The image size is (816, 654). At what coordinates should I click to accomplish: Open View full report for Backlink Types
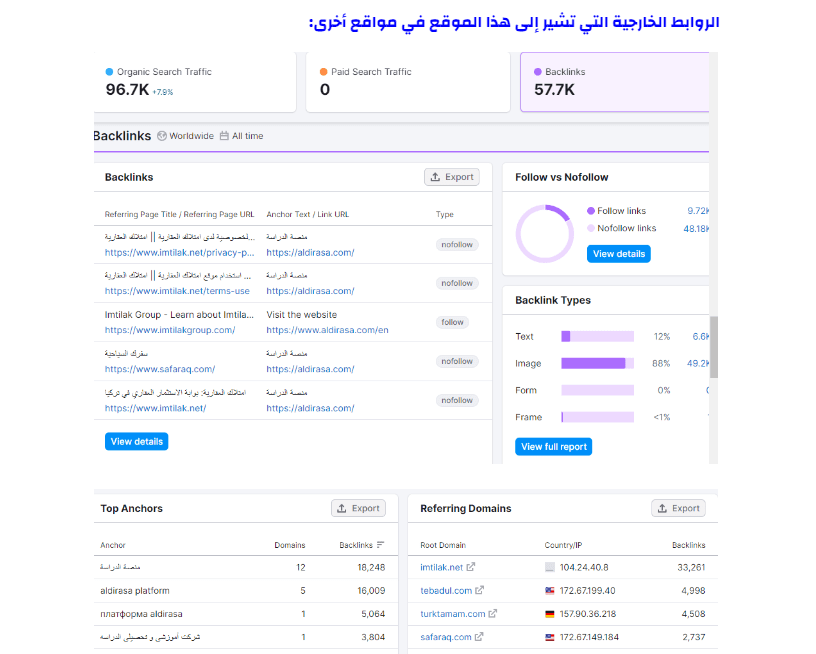coord(554,446)
